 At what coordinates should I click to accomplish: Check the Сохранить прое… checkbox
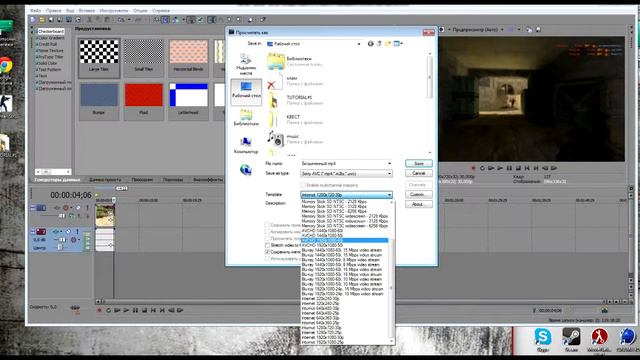click(267, 225)
